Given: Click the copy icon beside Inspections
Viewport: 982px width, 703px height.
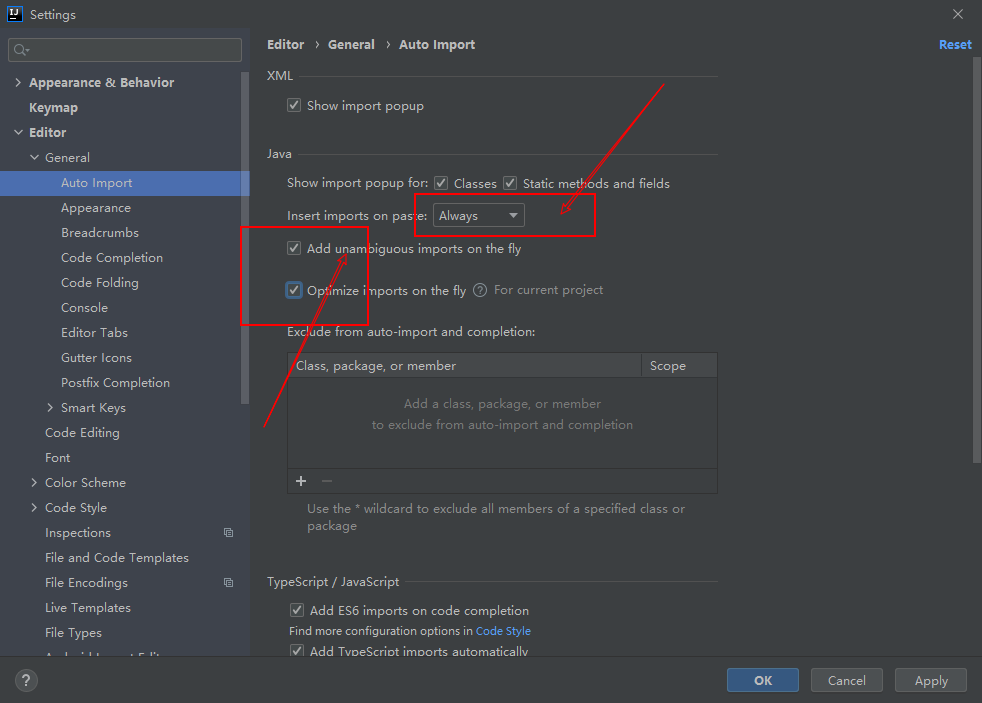Looking at the screenshot, I should tap(228, 533).
